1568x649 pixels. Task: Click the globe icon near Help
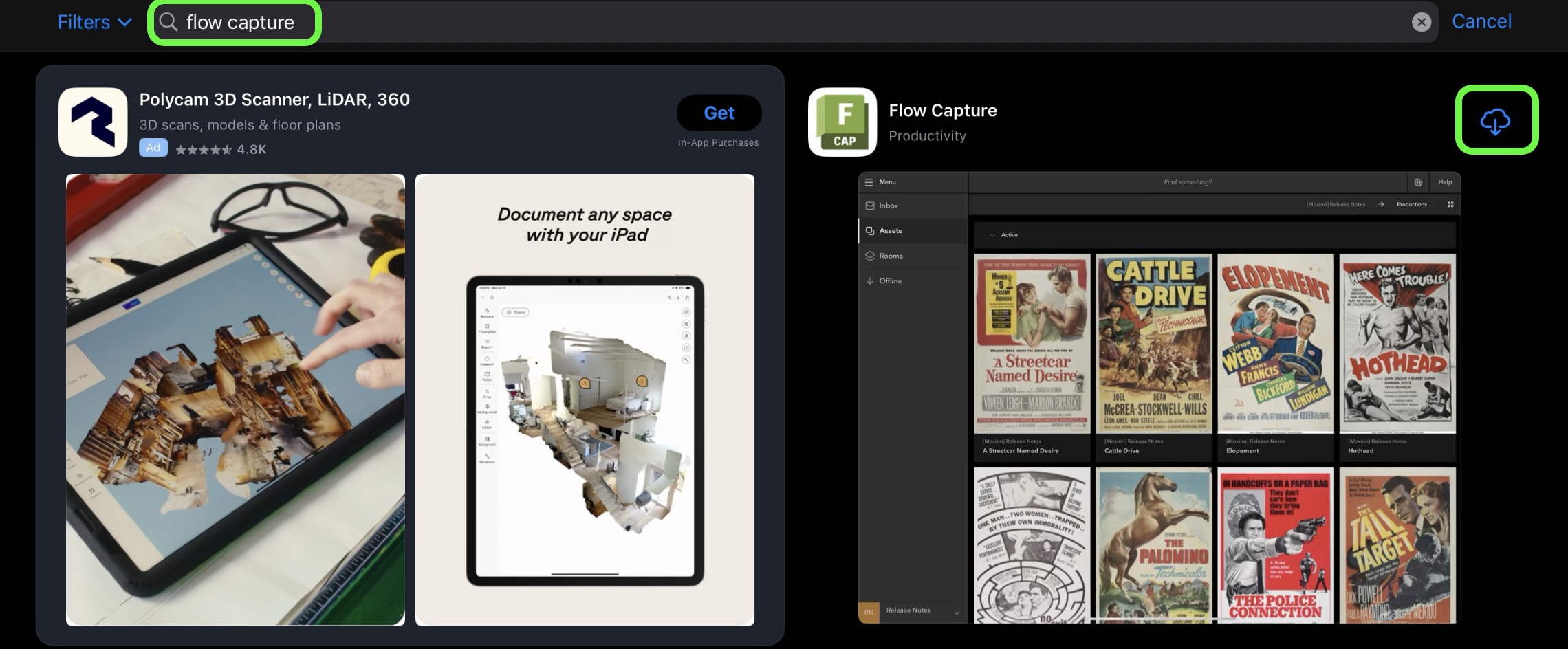coord(1418,182)
